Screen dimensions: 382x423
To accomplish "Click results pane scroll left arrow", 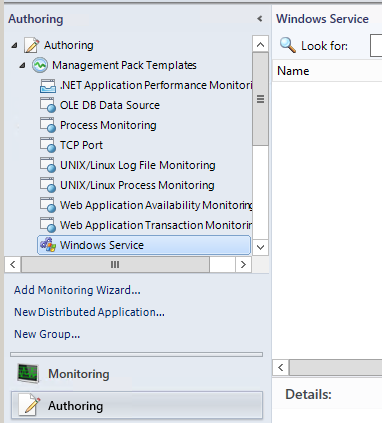I will pos(281,368).
